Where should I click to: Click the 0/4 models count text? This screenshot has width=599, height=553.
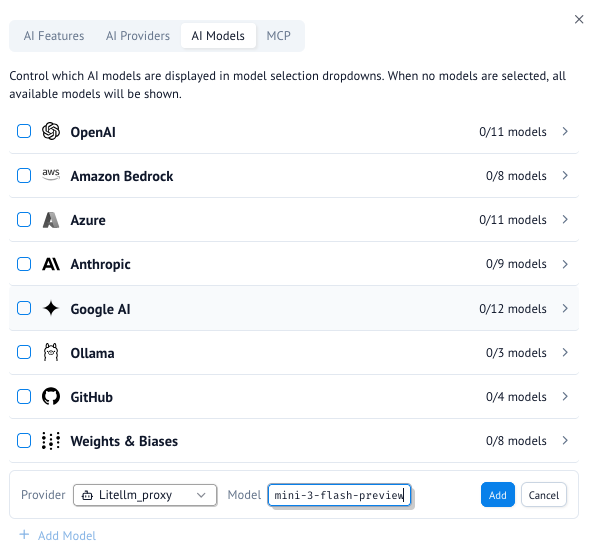pos(516,397)
